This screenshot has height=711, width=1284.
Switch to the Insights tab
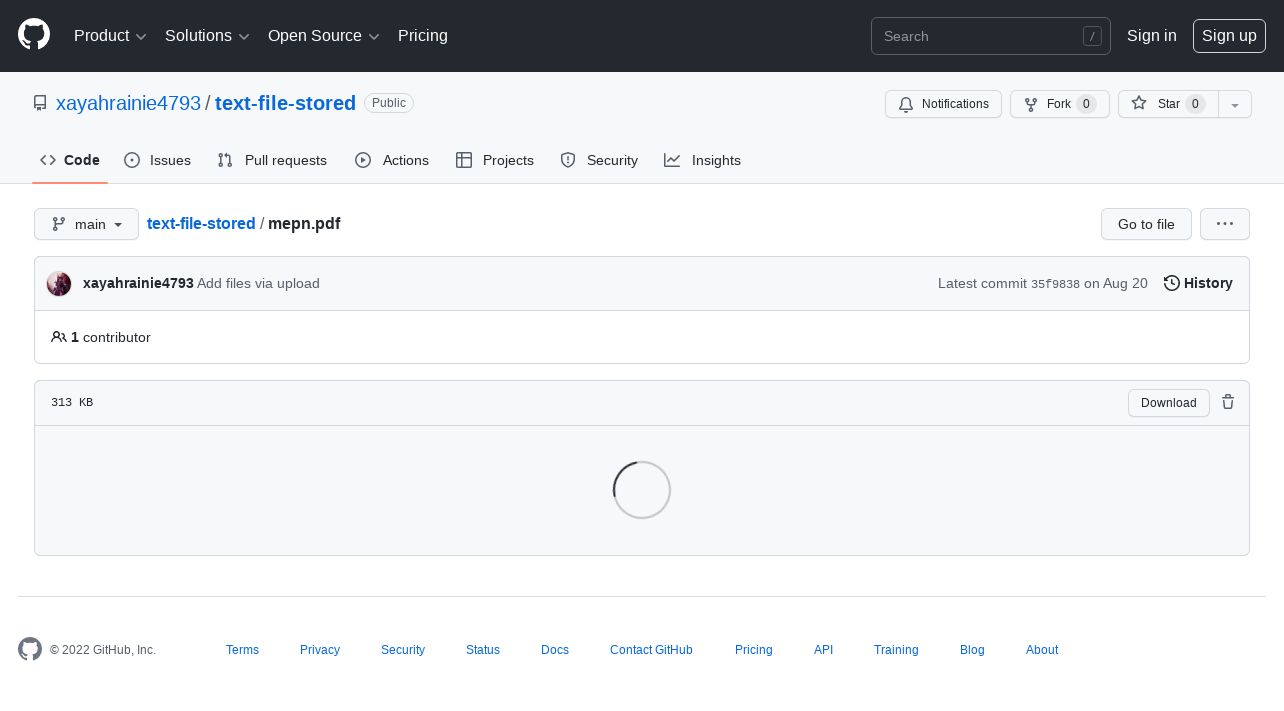coord(702,160)
